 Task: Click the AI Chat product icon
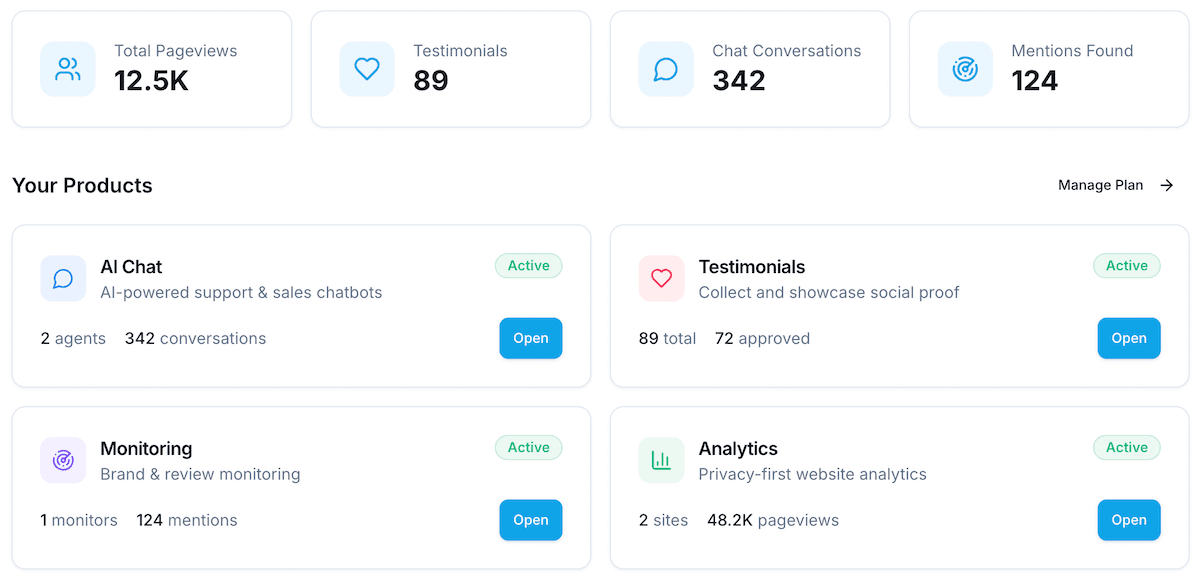point(63,279)
